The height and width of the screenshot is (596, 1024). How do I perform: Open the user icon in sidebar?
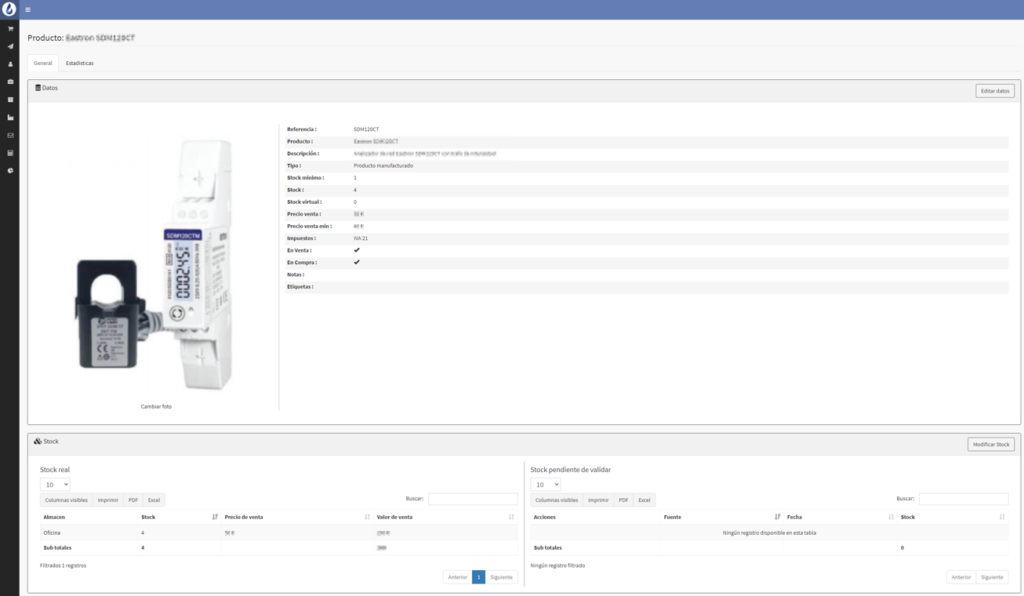click(x=10, y=64)
